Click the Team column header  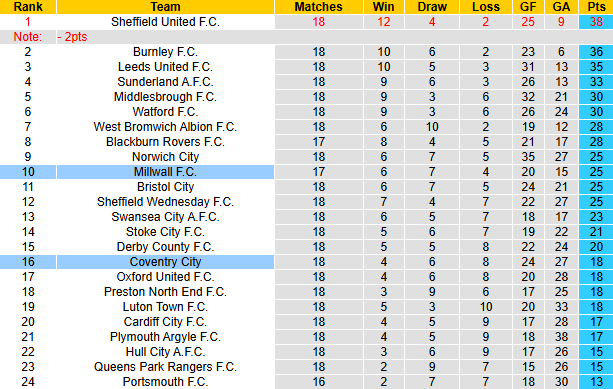pos(165,7)
